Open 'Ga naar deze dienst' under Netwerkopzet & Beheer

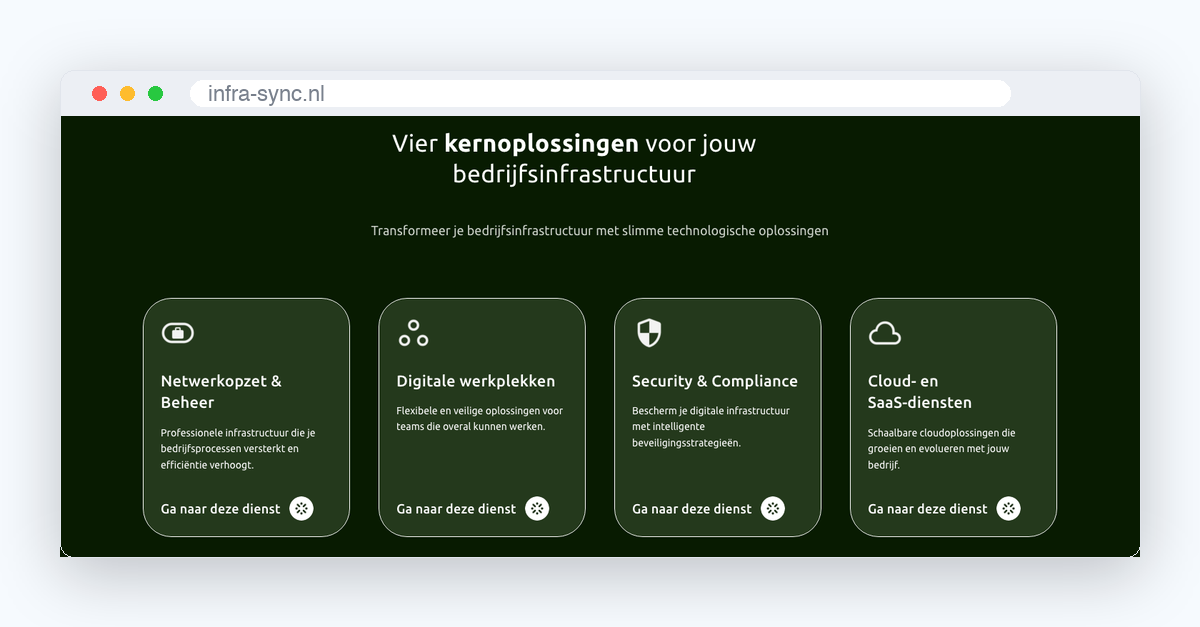pos(221,509)
